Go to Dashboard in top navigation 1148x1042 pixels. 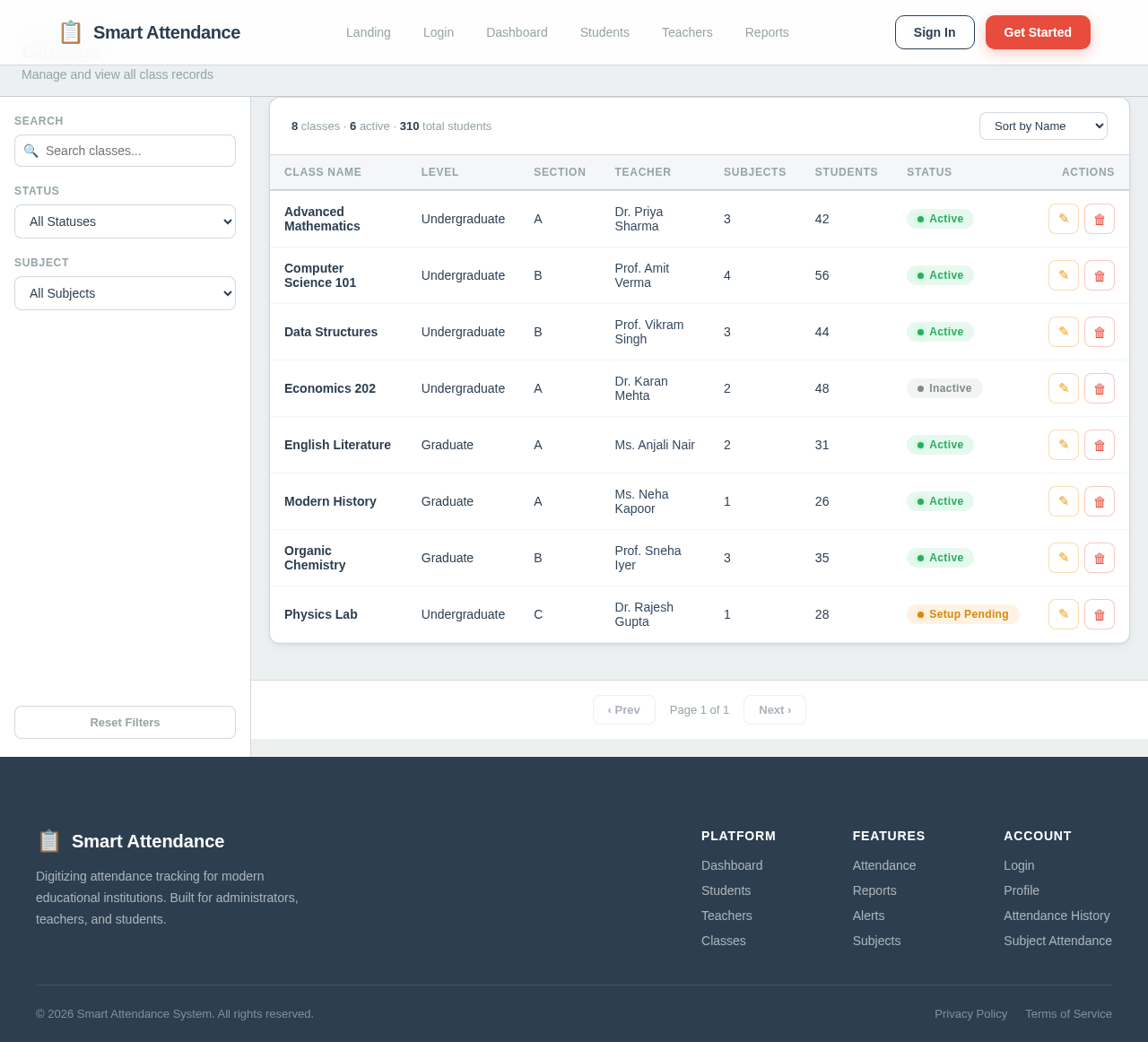click(x=517, y=32)
